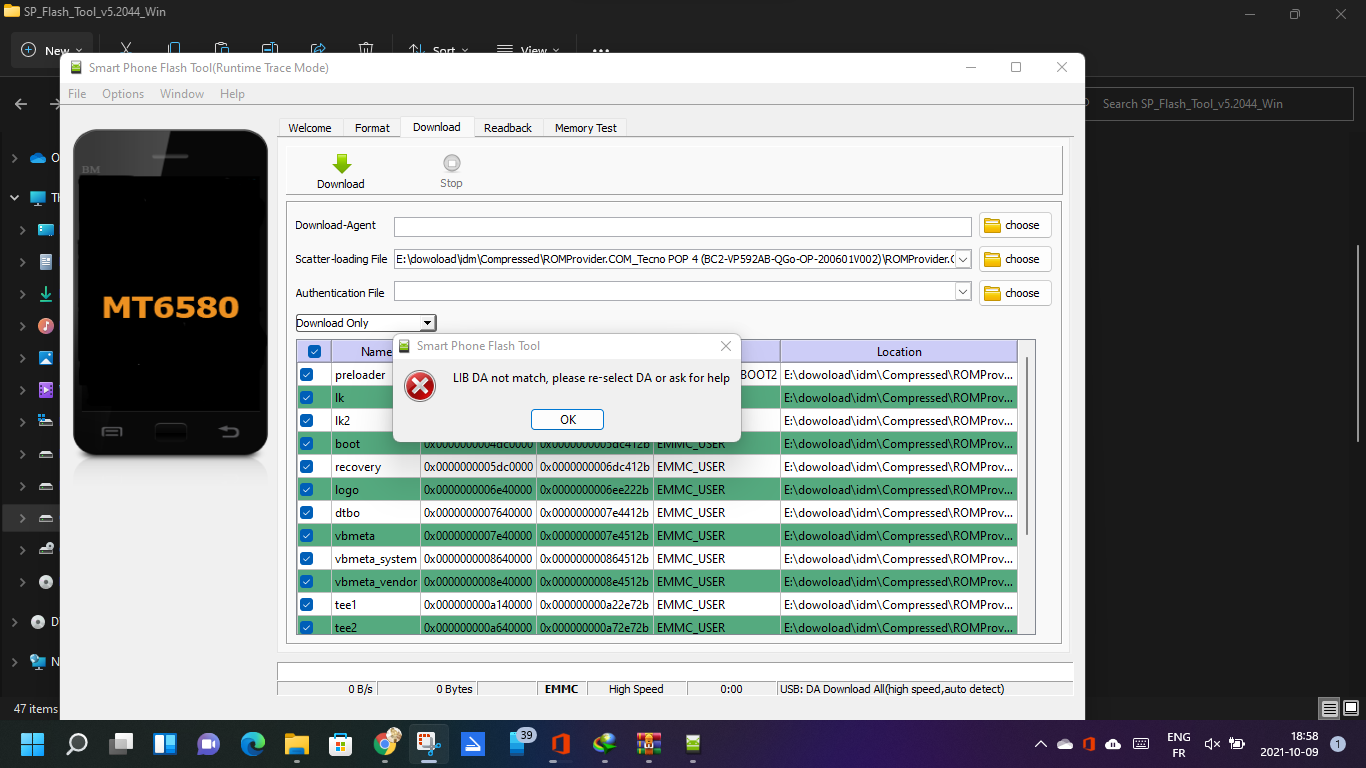Click the Share icon in Explorer's toolbar
The height and width of the screenshot is (768, 1366).
point(318,49)
